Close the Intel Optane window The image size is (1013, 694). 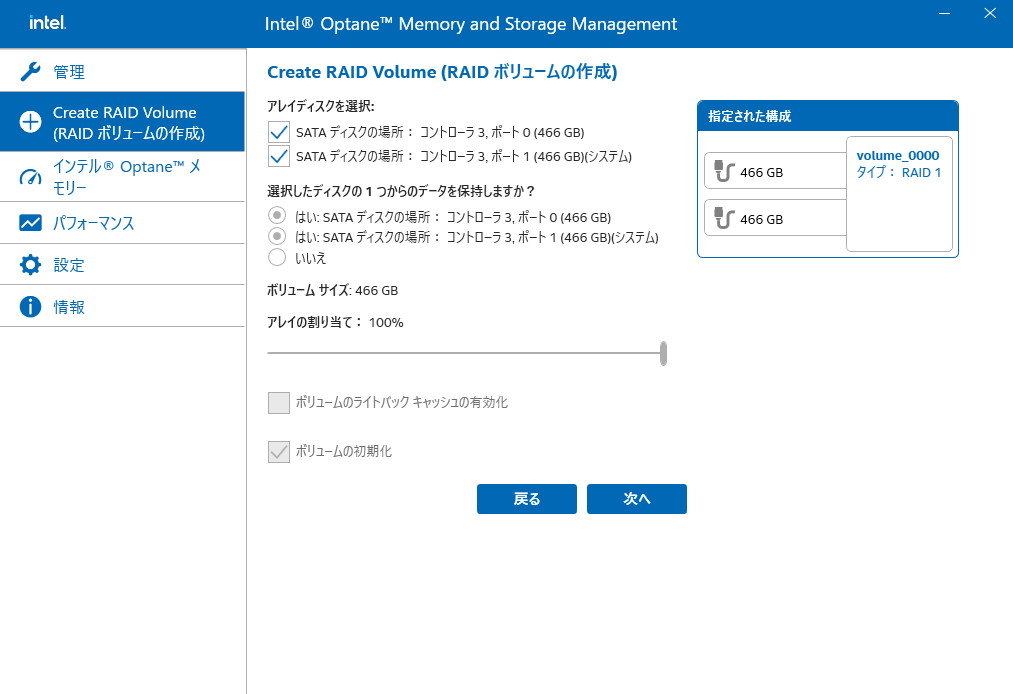pos(990,13)
